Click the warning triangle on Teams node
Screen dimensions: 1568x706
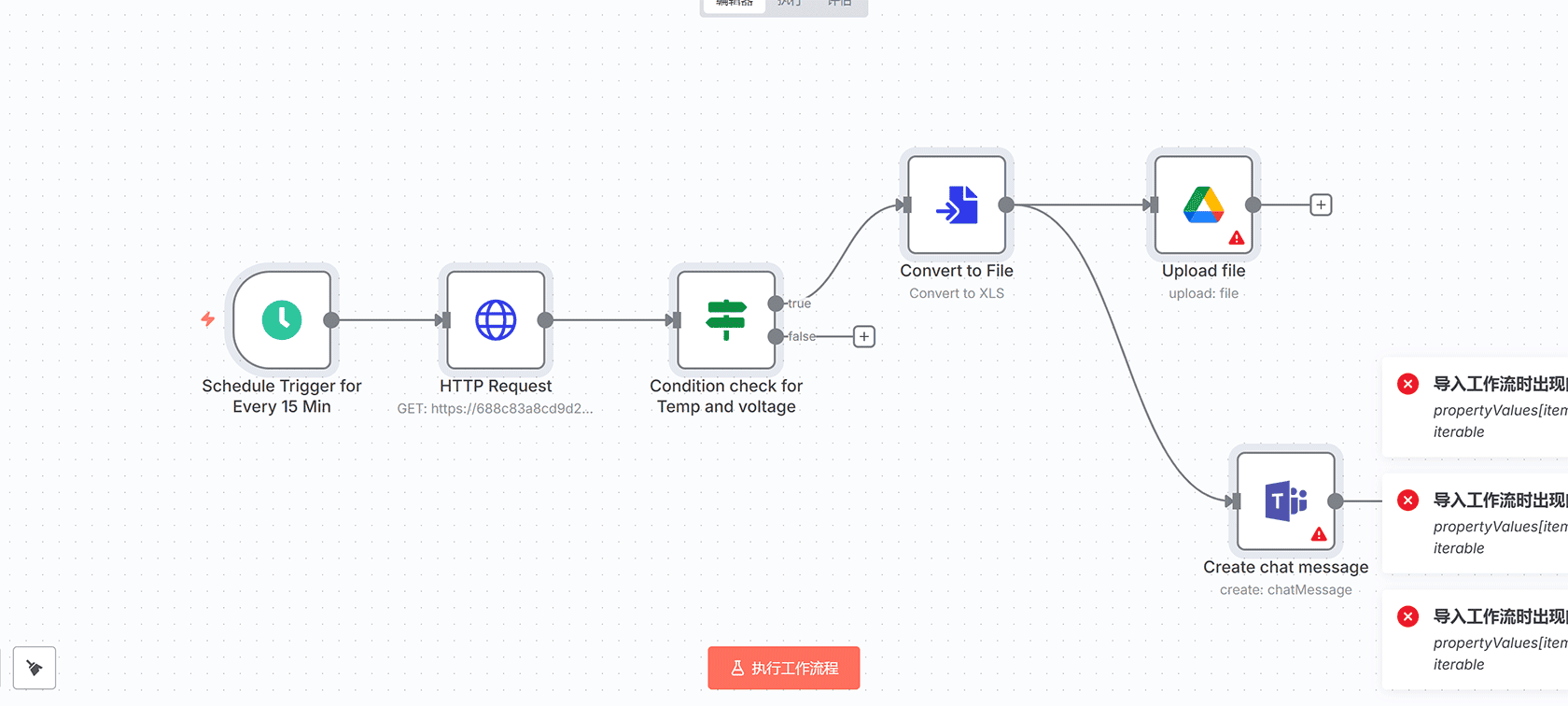tap(1319, 534)
